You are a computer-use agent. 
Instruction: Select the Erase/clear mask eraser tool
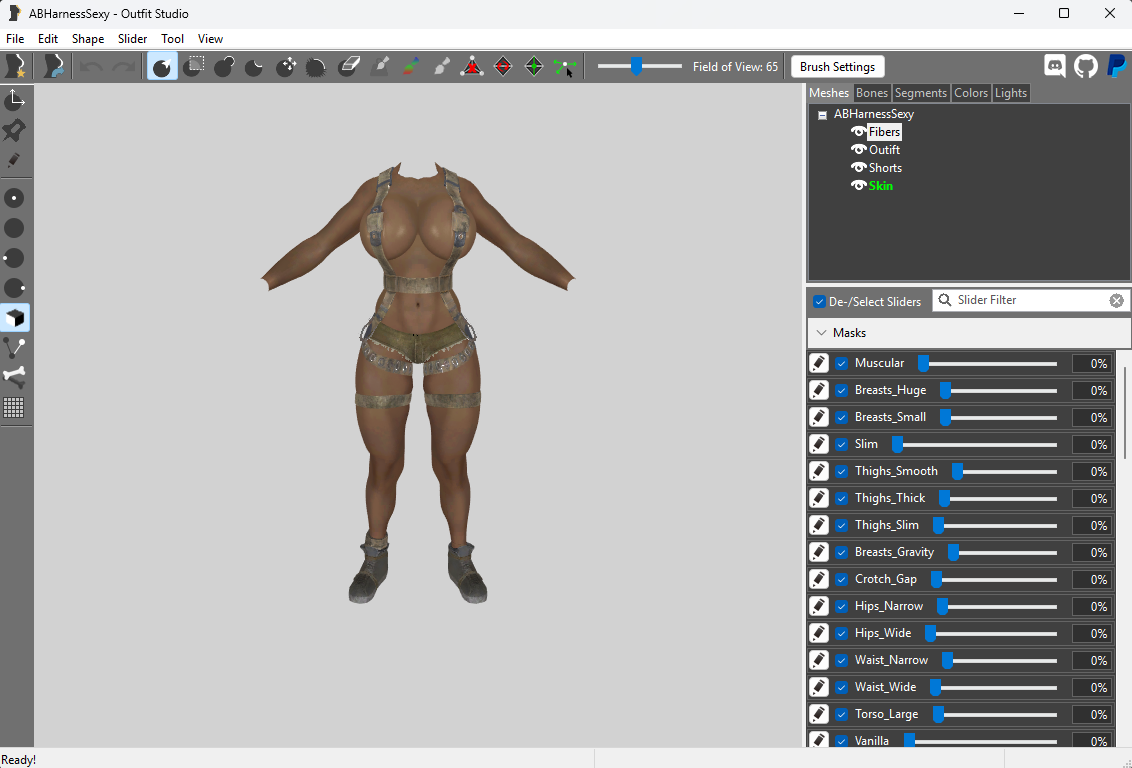(x=349, y=66)
